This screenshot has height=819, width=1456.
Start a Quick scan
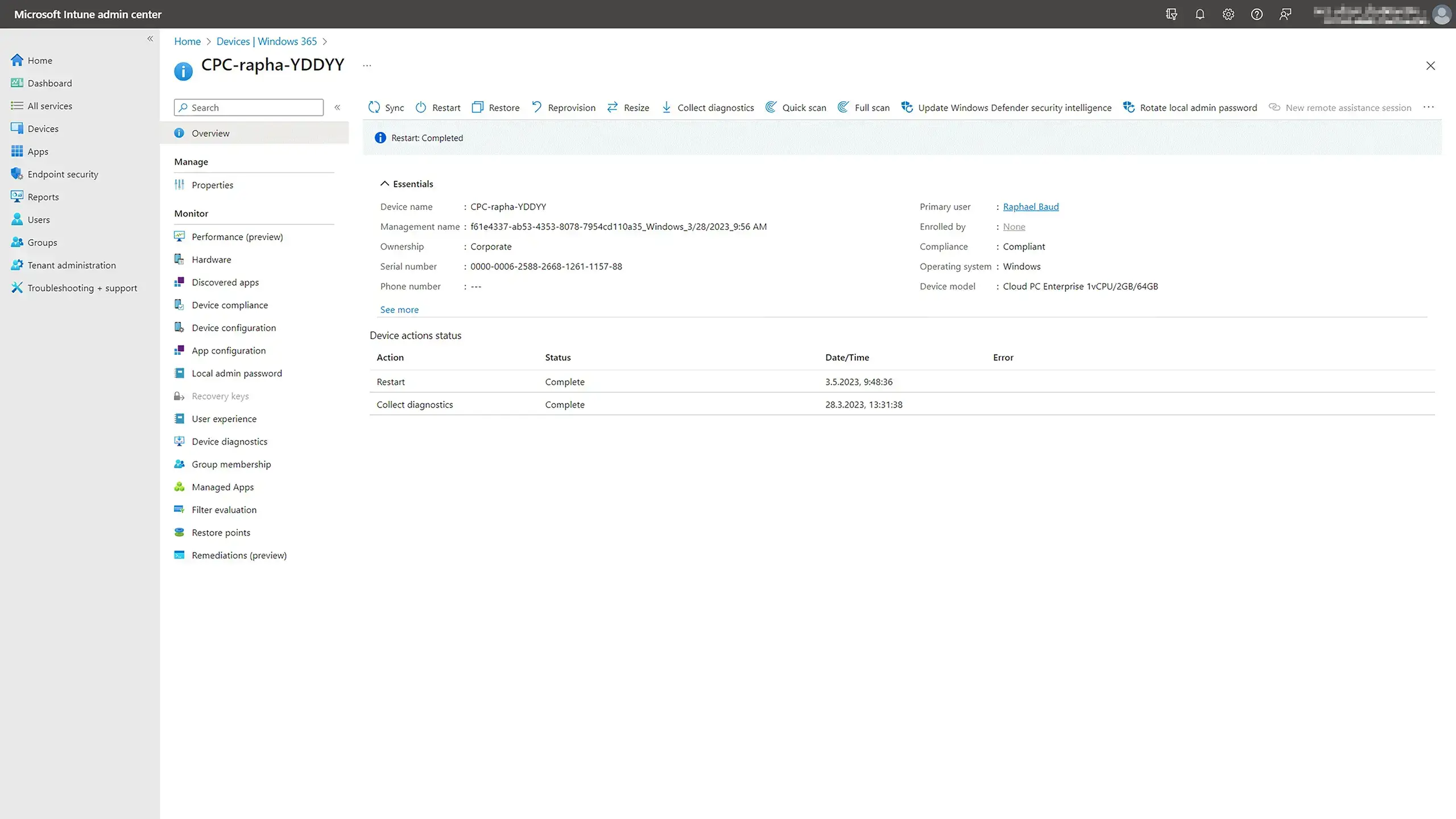(796, 107)
